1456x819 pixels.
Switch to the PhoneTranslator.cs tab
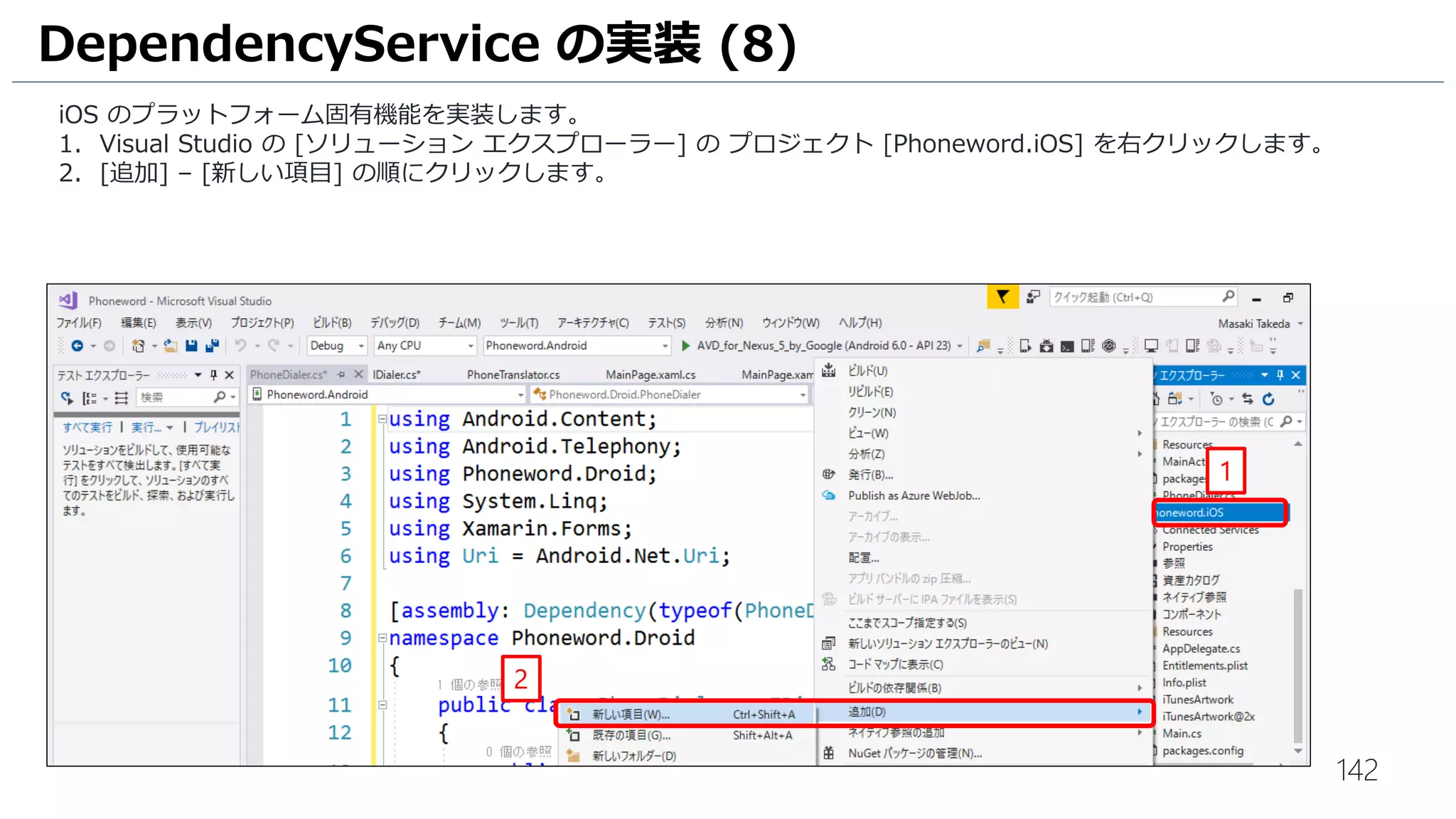[513, 374]
